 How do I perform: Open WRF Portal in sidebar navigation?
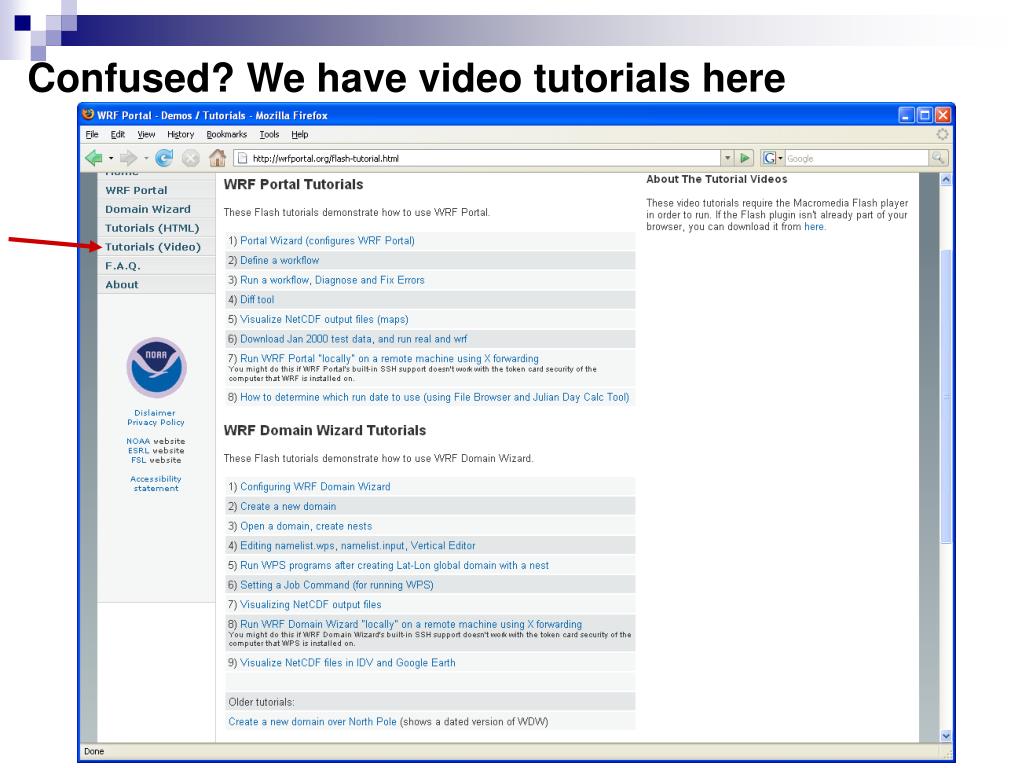click(x=136, y=190)
